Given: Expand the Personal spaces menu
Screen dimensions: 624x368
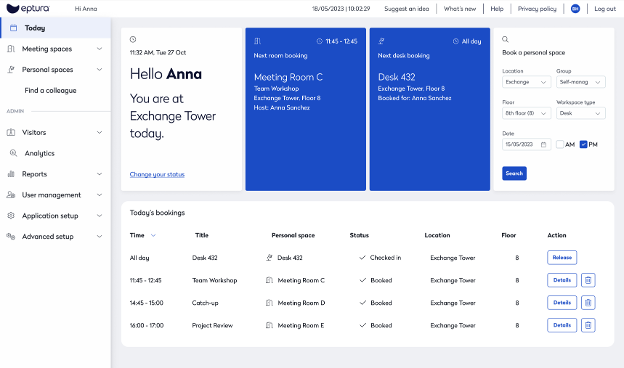Looking at the screenshot, I should [x=99, y=70].
